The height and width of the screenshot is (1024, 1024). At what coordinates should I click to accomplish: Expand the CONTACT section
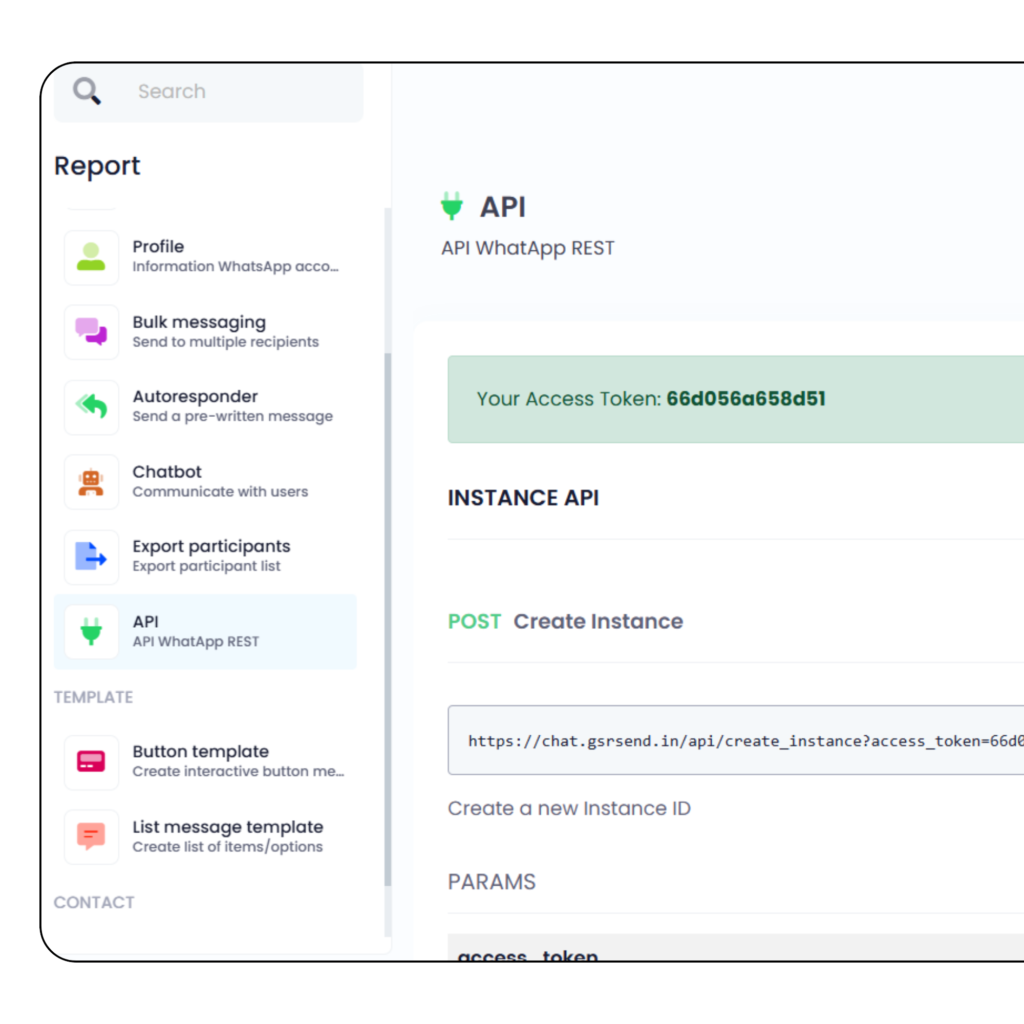click(94, 902)
